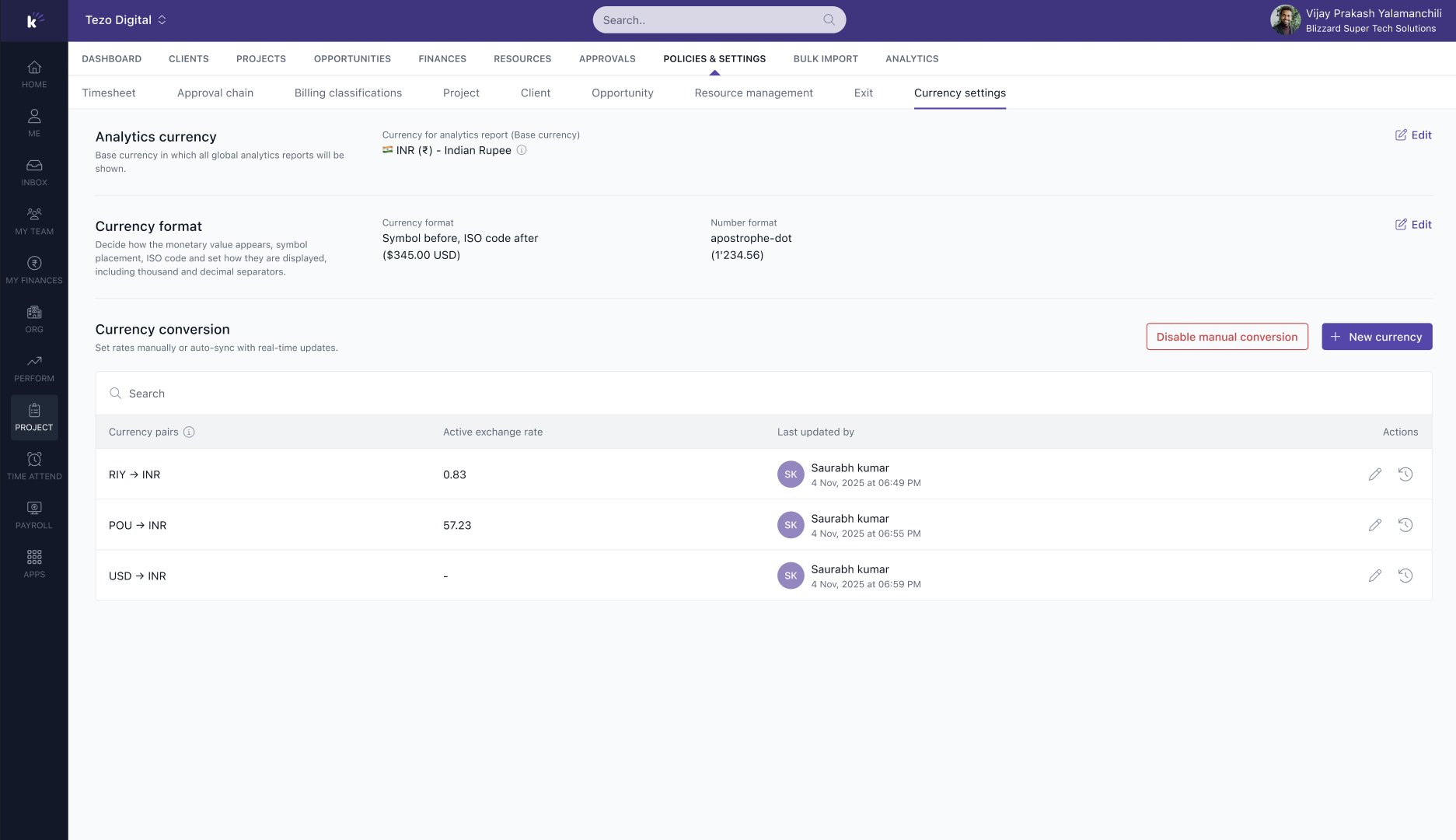Screen dimensions: 1456x840
Task: Open history for USD → INR pair
Action: [1405, 576]
